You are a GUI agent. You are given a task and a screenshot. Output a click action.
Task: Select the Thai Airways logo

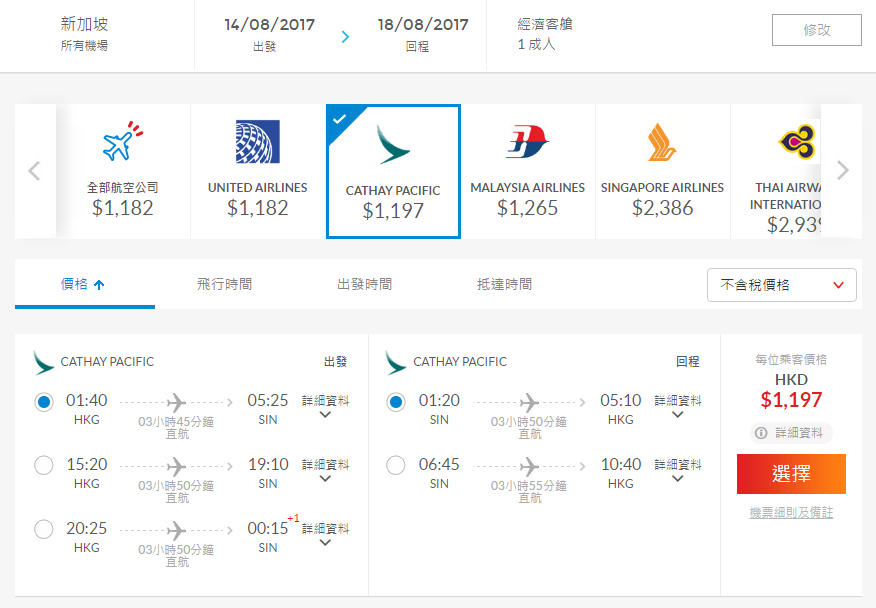[x=797, y=142]
